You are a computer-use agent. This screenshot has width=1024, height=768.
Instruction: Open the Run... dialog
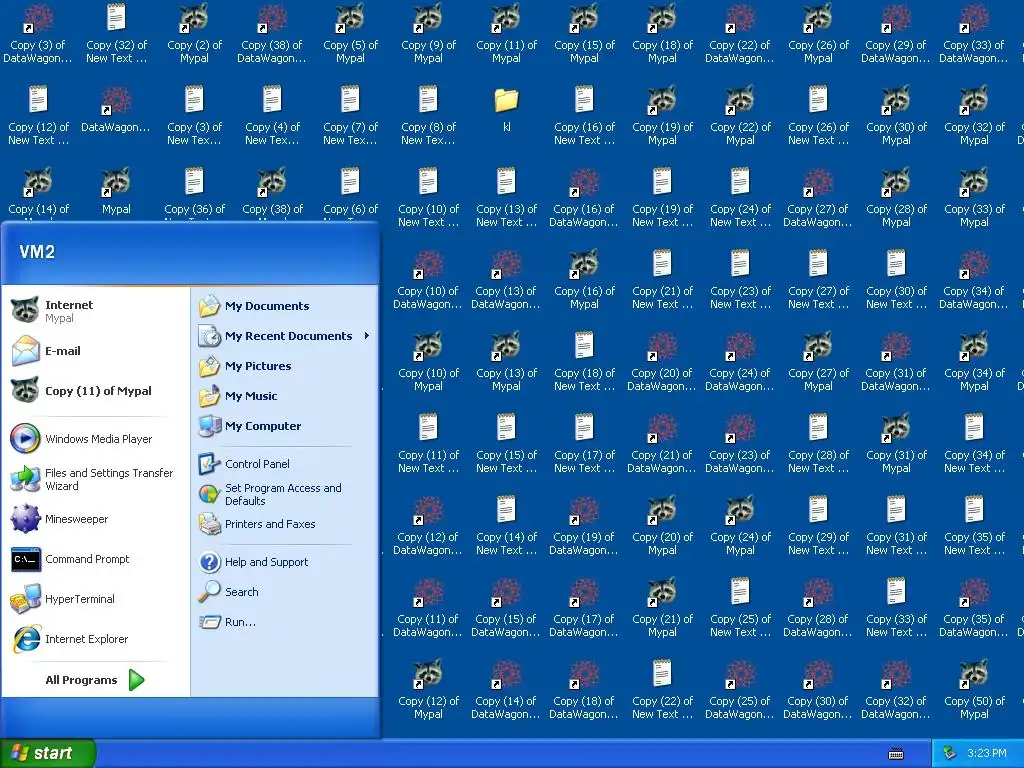284,622
